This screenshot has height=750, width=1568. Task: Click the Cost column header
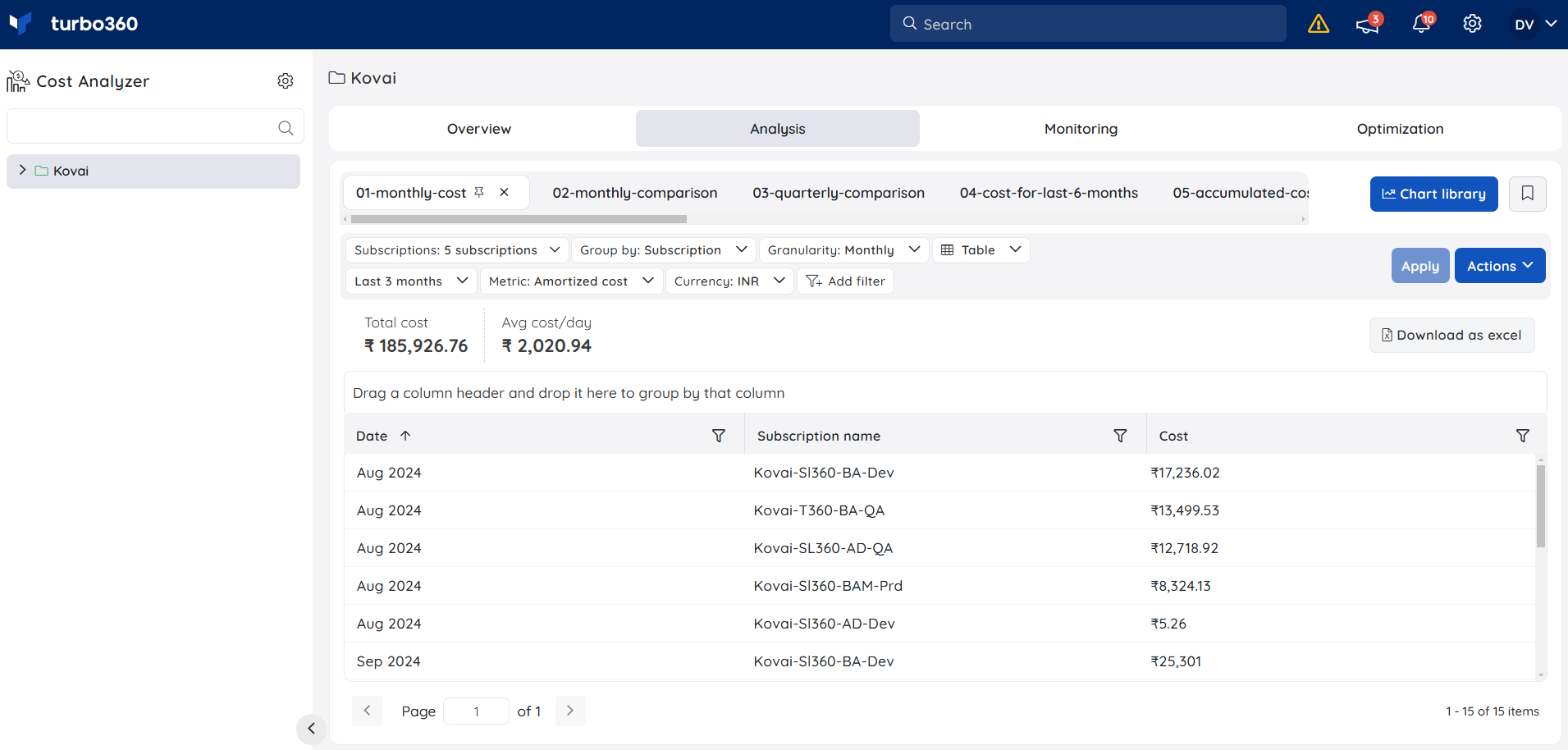pos(1173,436)
